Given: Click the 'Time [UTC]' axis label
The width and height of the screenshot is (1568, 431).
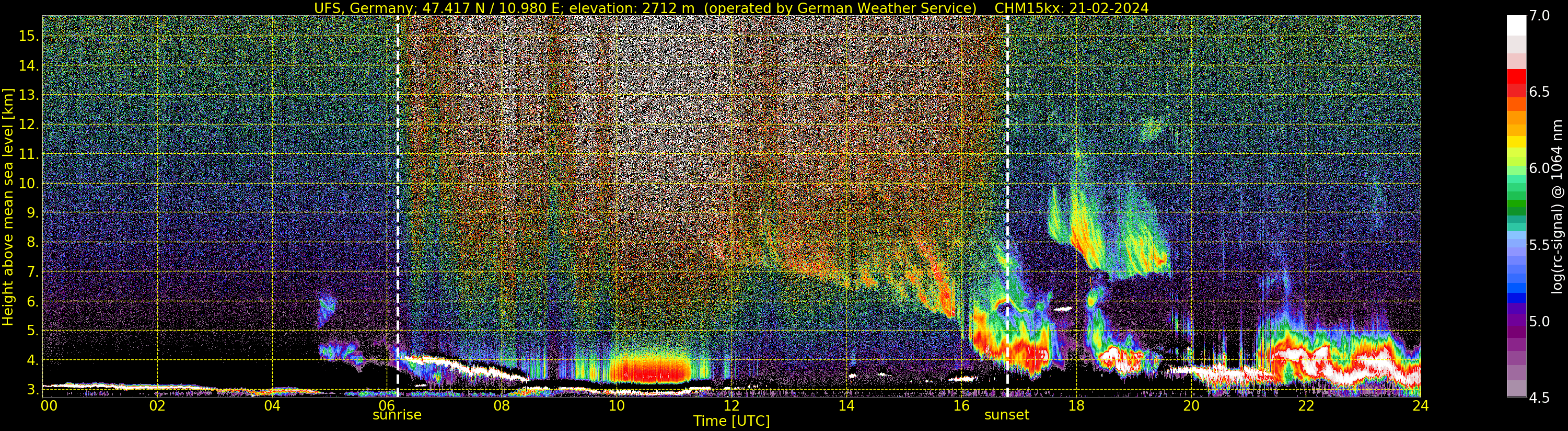Looking at the screenshot, I should [x=731, y=421].
